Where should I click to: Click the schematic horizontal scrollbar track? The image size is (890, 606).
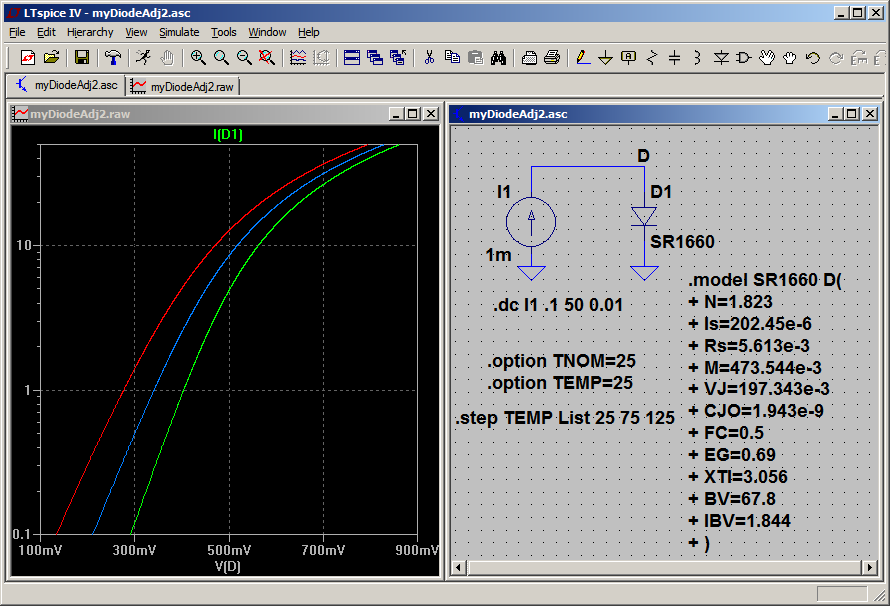pyautogui.click(x=664, y=567)
